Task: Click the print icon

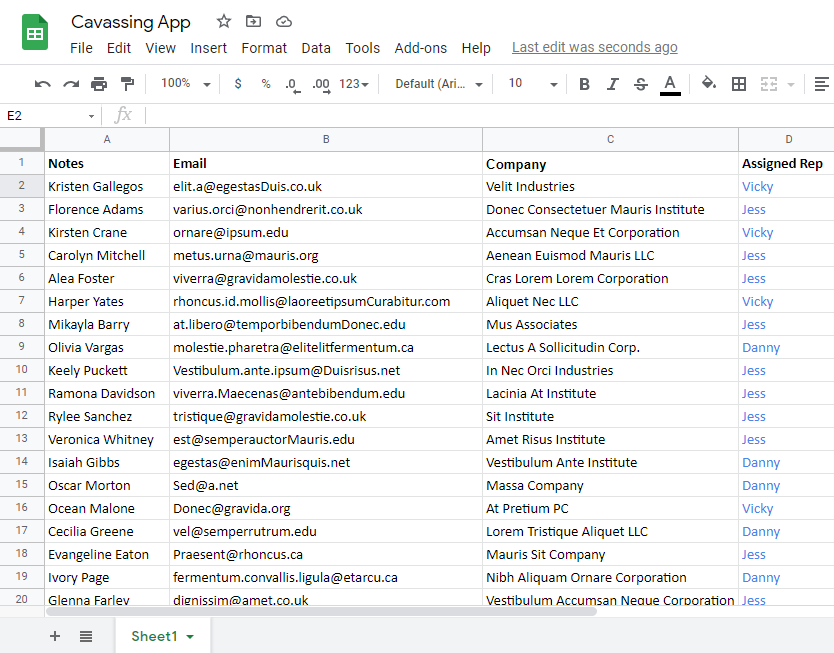Action: point(99,84)
